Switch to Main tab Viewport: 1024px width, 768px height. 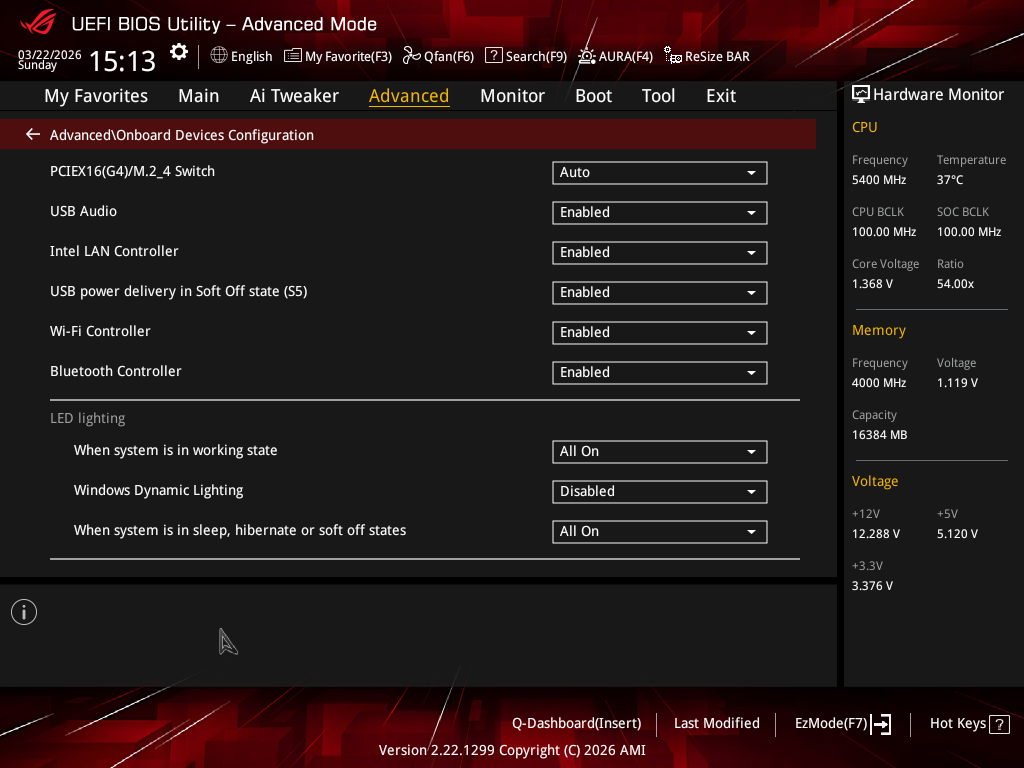[199, 96]
